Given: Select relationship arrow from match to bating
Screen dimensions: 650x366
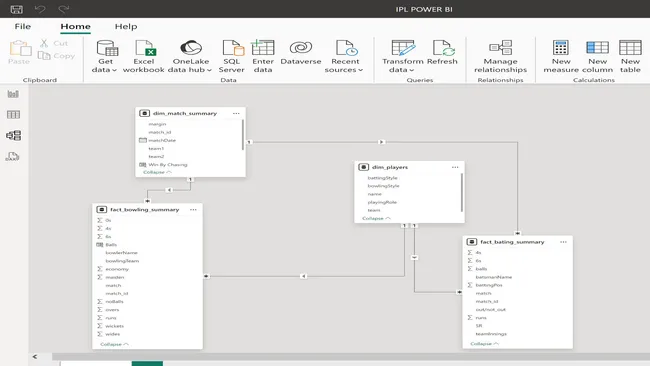Looking at the screenshot, I should click(x=381, y=142).
